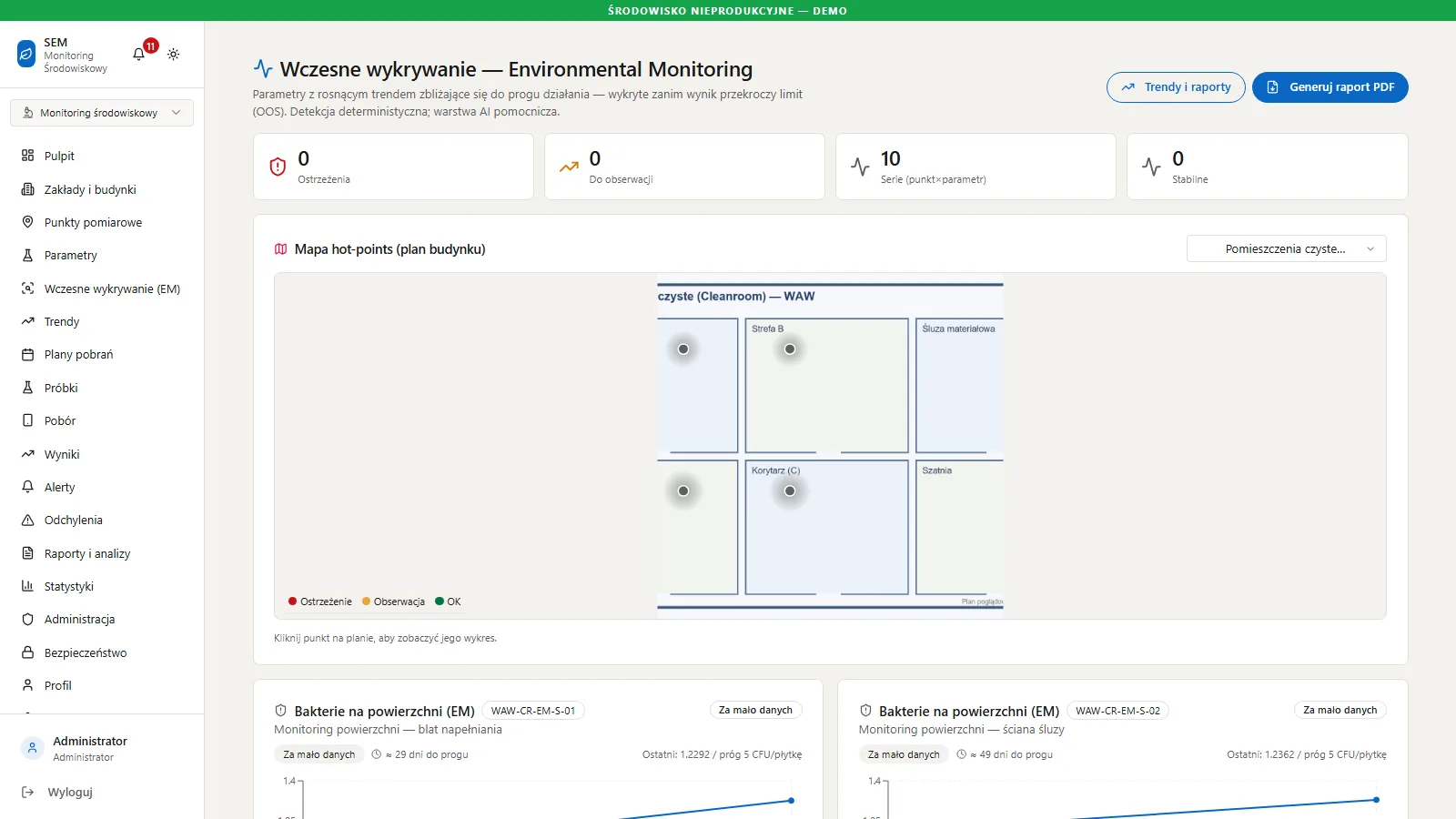Expand the Monitoring środowiskowy module dropdown
1456x819 pixels.
(102, 113)
